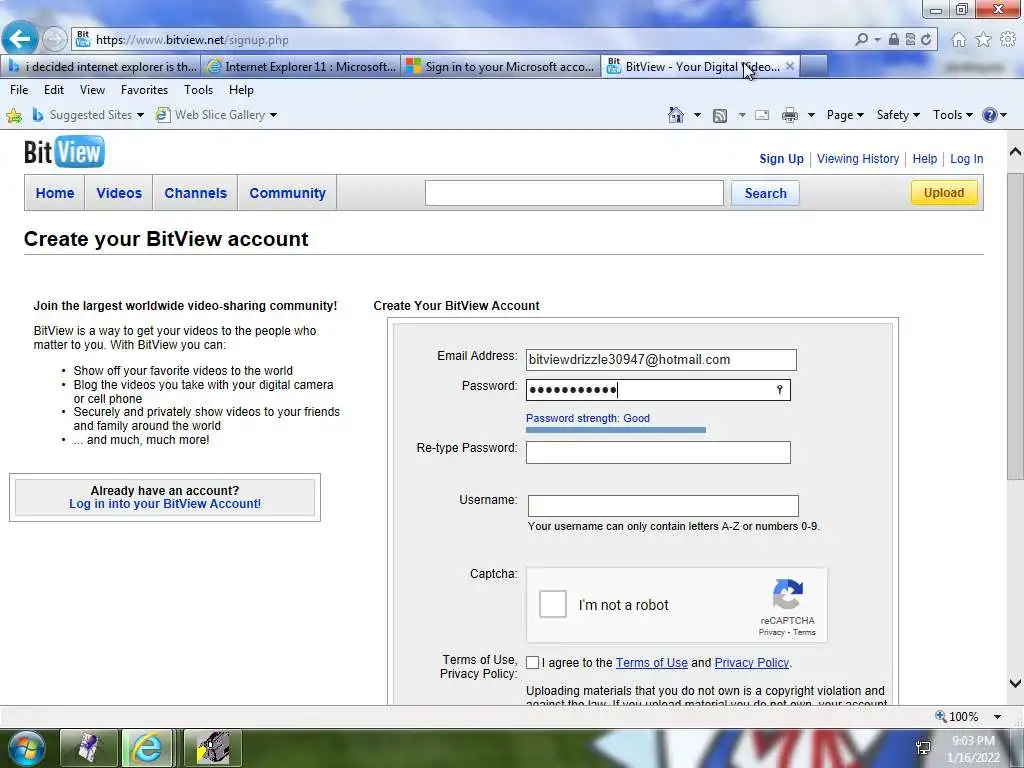Viewport: 1024px width, 768px height.
Task: Check the I'm not a robot box
Action: tap(552, 604)
